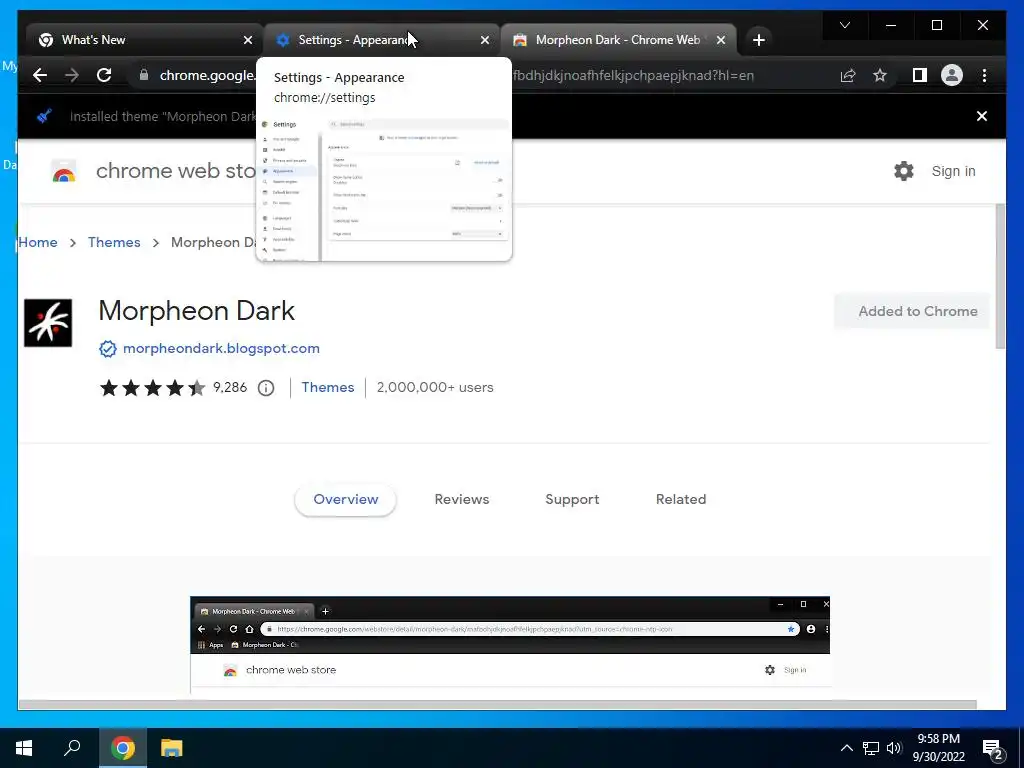Click the verified publisher badge icon

pos(108,349)
